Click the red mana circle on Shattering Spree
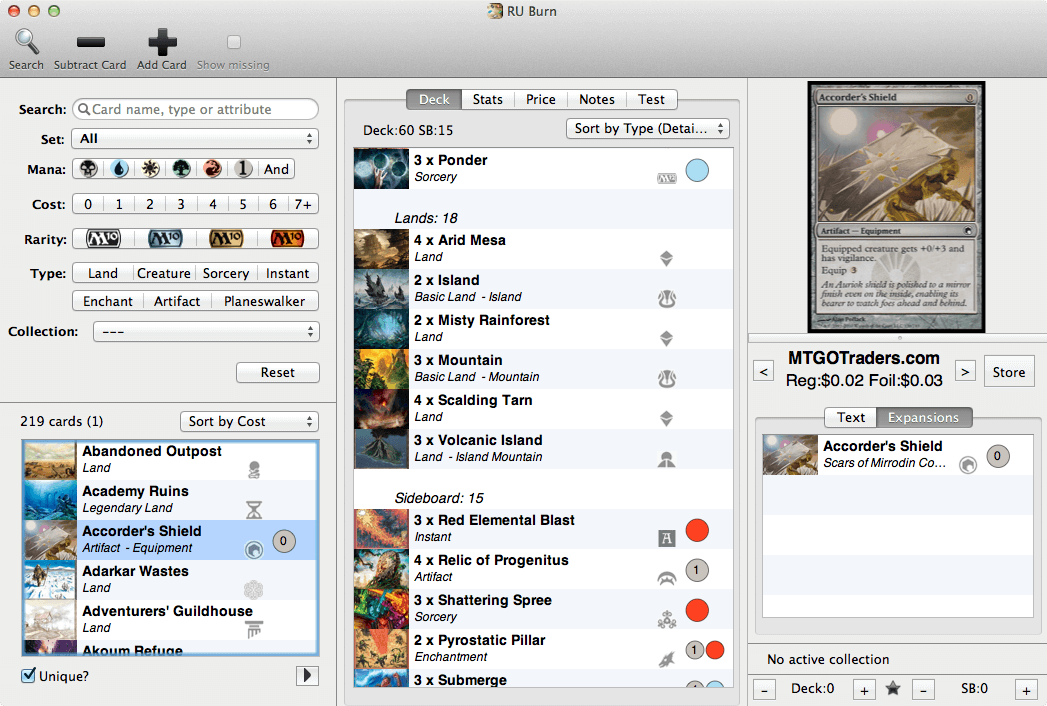The height and width of the screenshot is (706, 1047). point(697,610)
